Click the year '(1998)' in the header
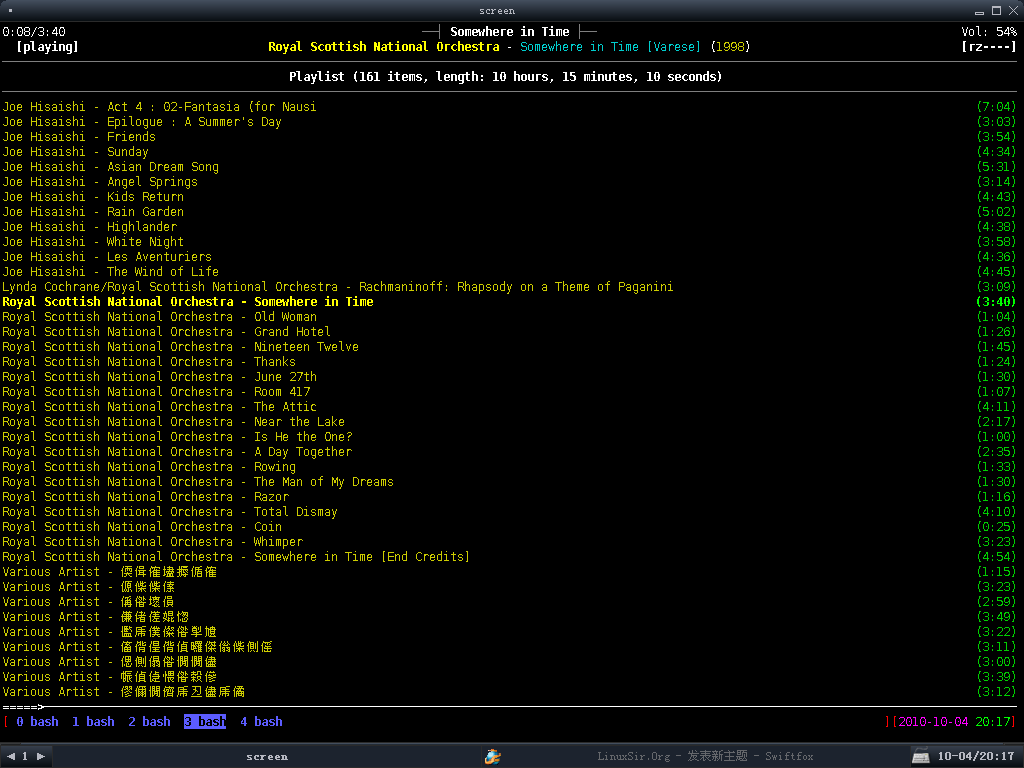 [x=730, y=46]
